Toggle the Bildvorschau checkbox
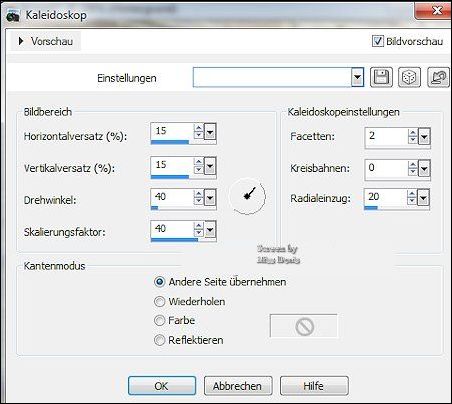Image resolution: width=452 pixels, height=404 pixels. click(378, 41)
